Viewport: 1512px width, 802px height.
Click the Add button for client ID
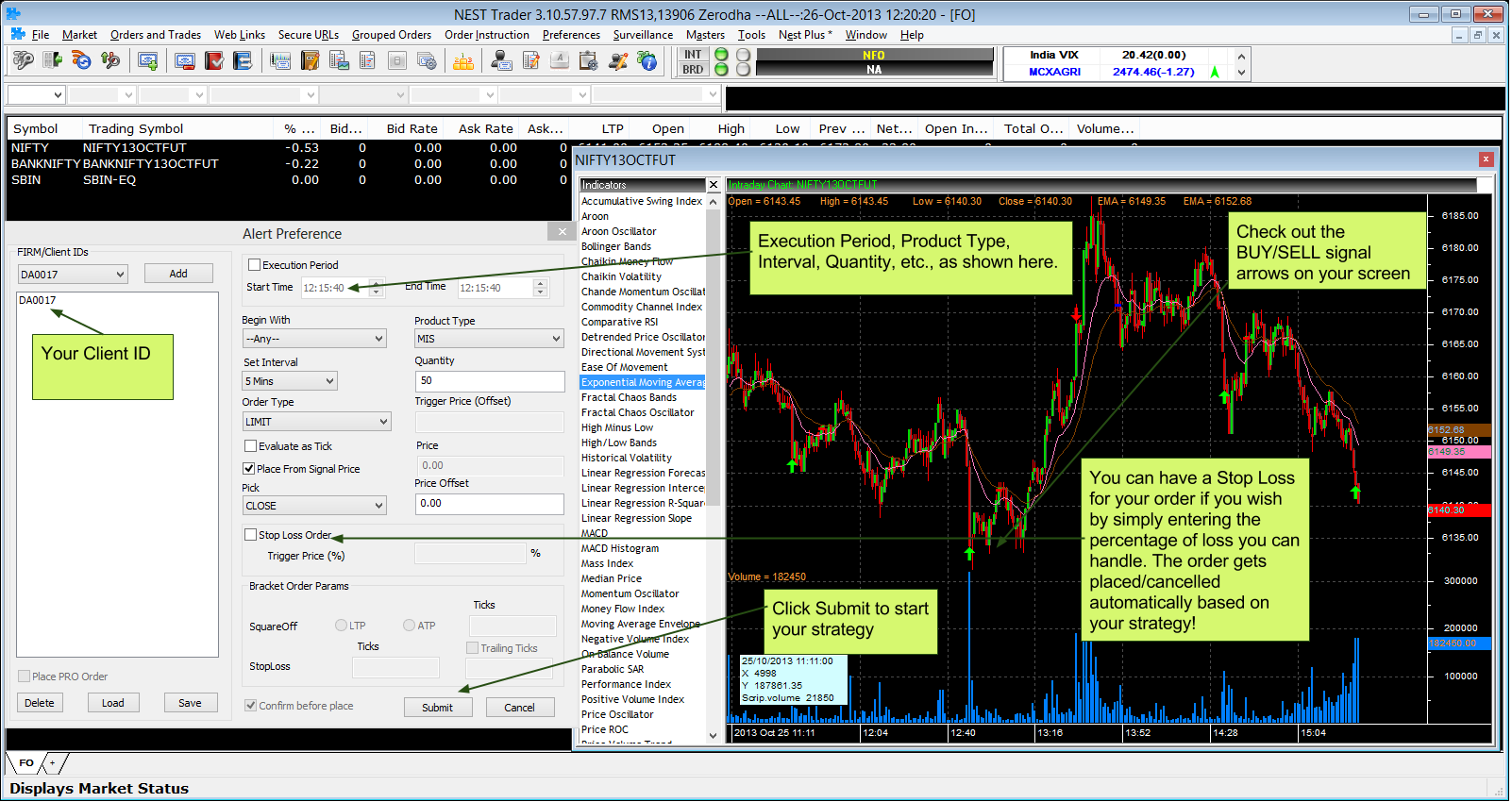pos(178,274)
